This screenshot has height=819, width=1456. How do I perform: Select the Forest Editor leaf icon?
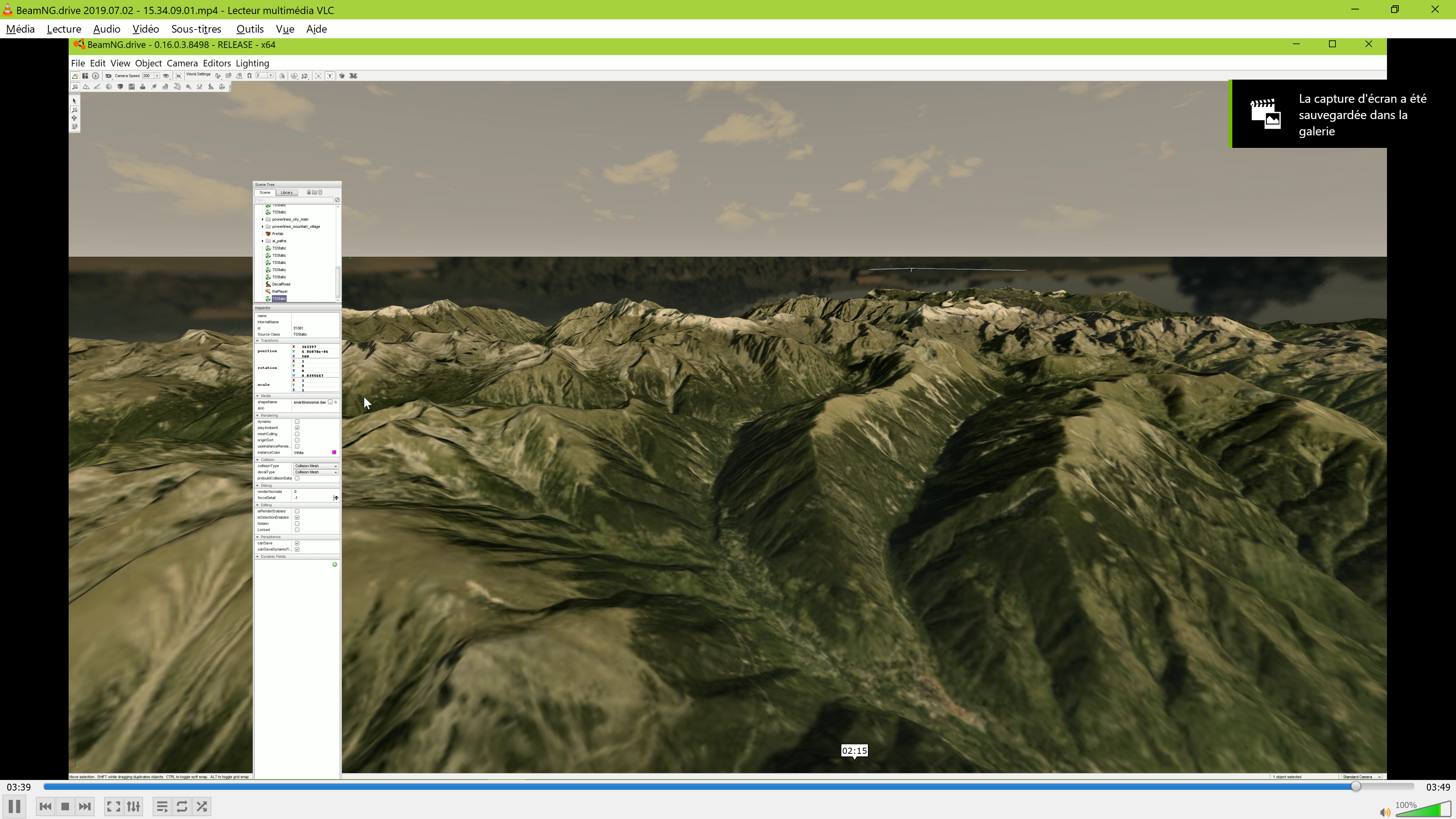coord(154,87)
